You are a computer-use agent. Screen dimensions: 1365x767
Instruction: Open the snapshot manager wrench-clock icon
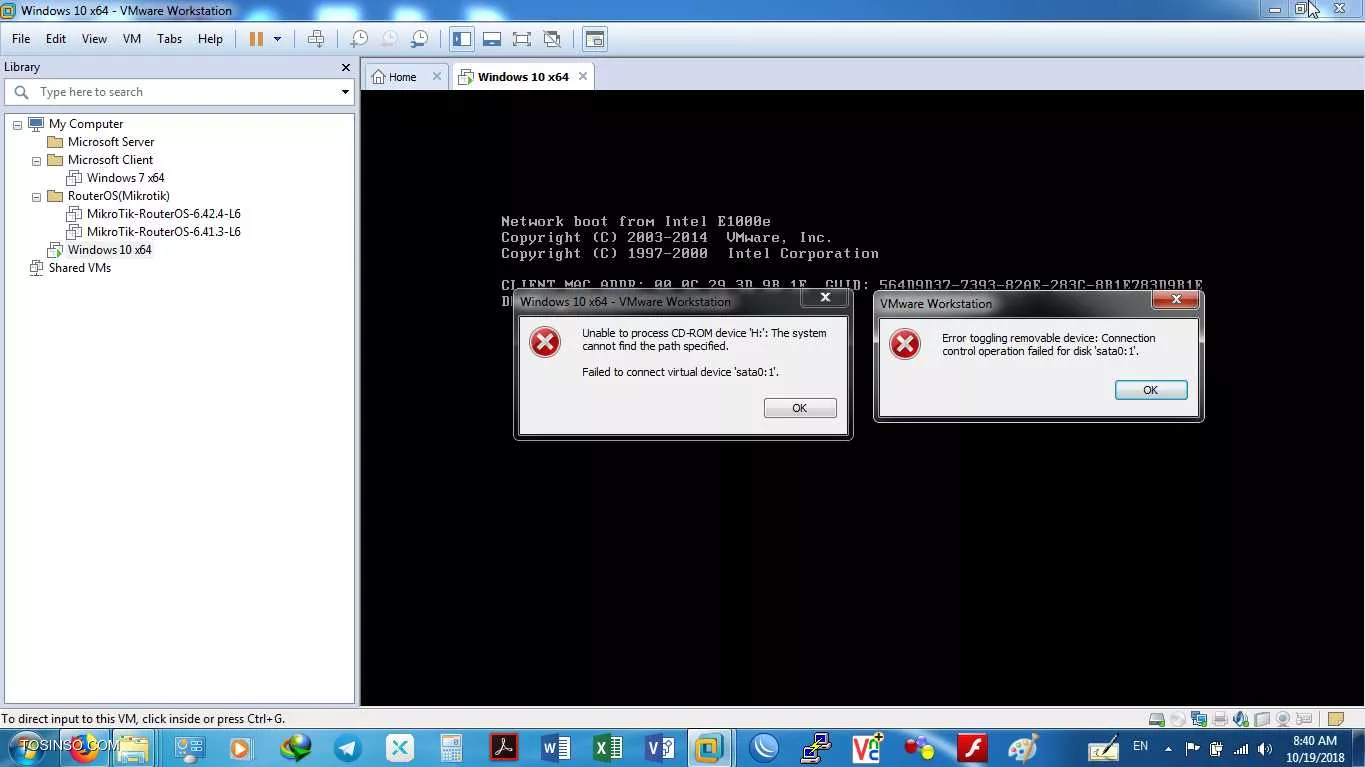tap(420, 39)
